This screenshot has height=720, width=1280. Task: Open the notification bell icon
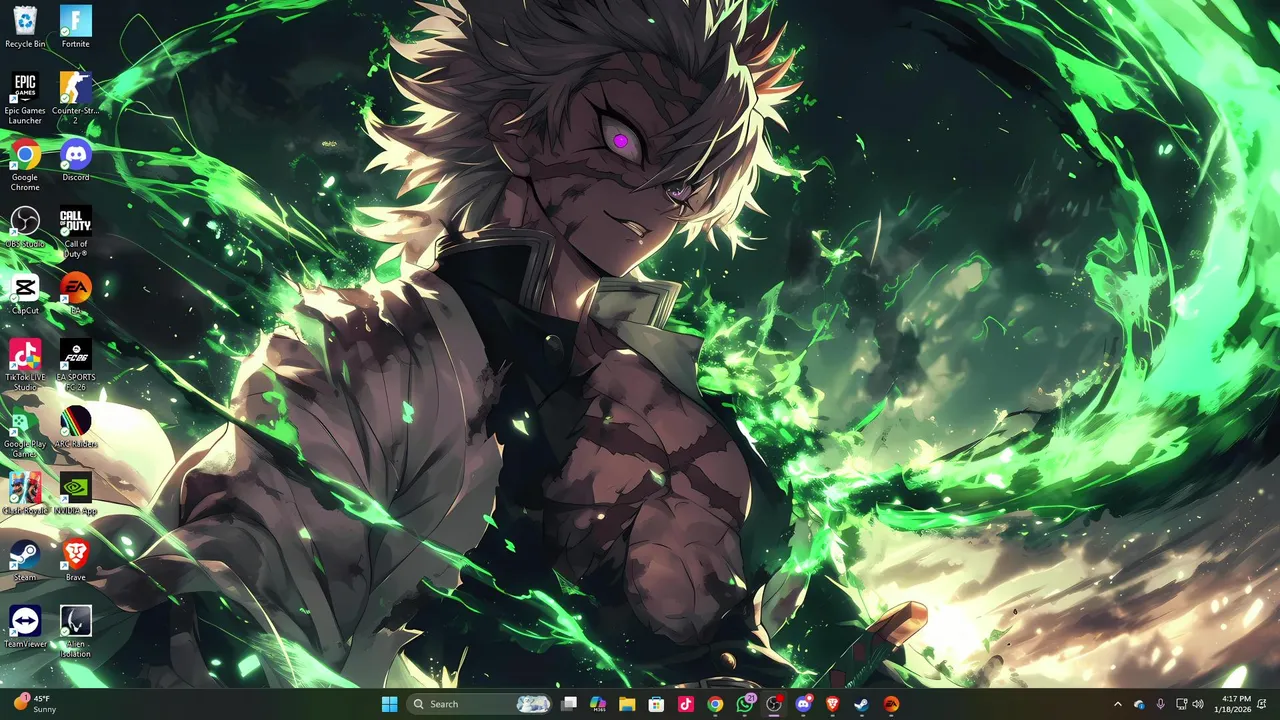coord(1262,704)
